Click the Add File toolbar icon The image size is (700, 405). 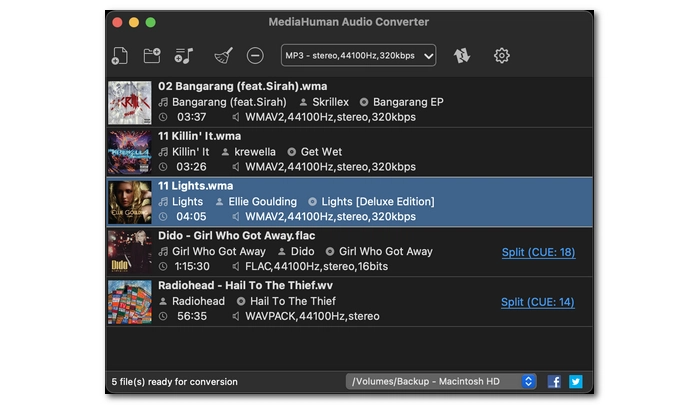pyautogui.click(x=120, y=56)
